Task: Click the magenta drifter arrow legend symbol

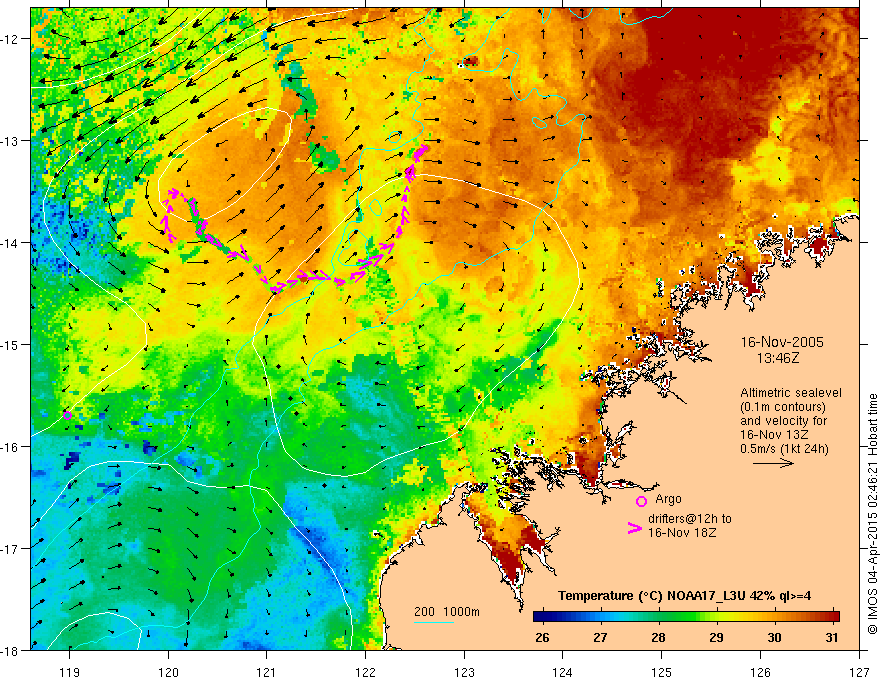Action: click(x=634, y=528)
